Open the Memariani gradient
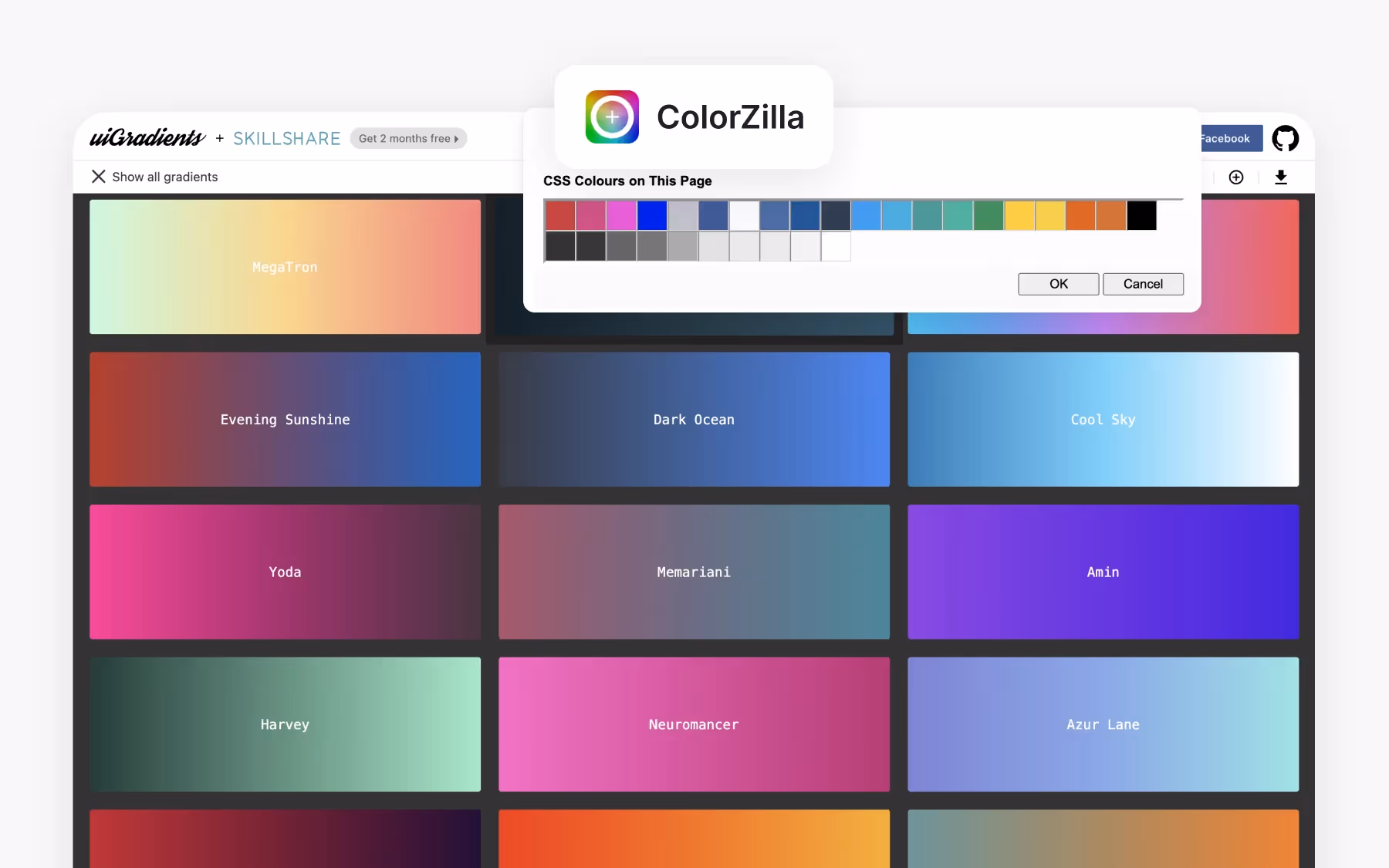 pos(694,572)
